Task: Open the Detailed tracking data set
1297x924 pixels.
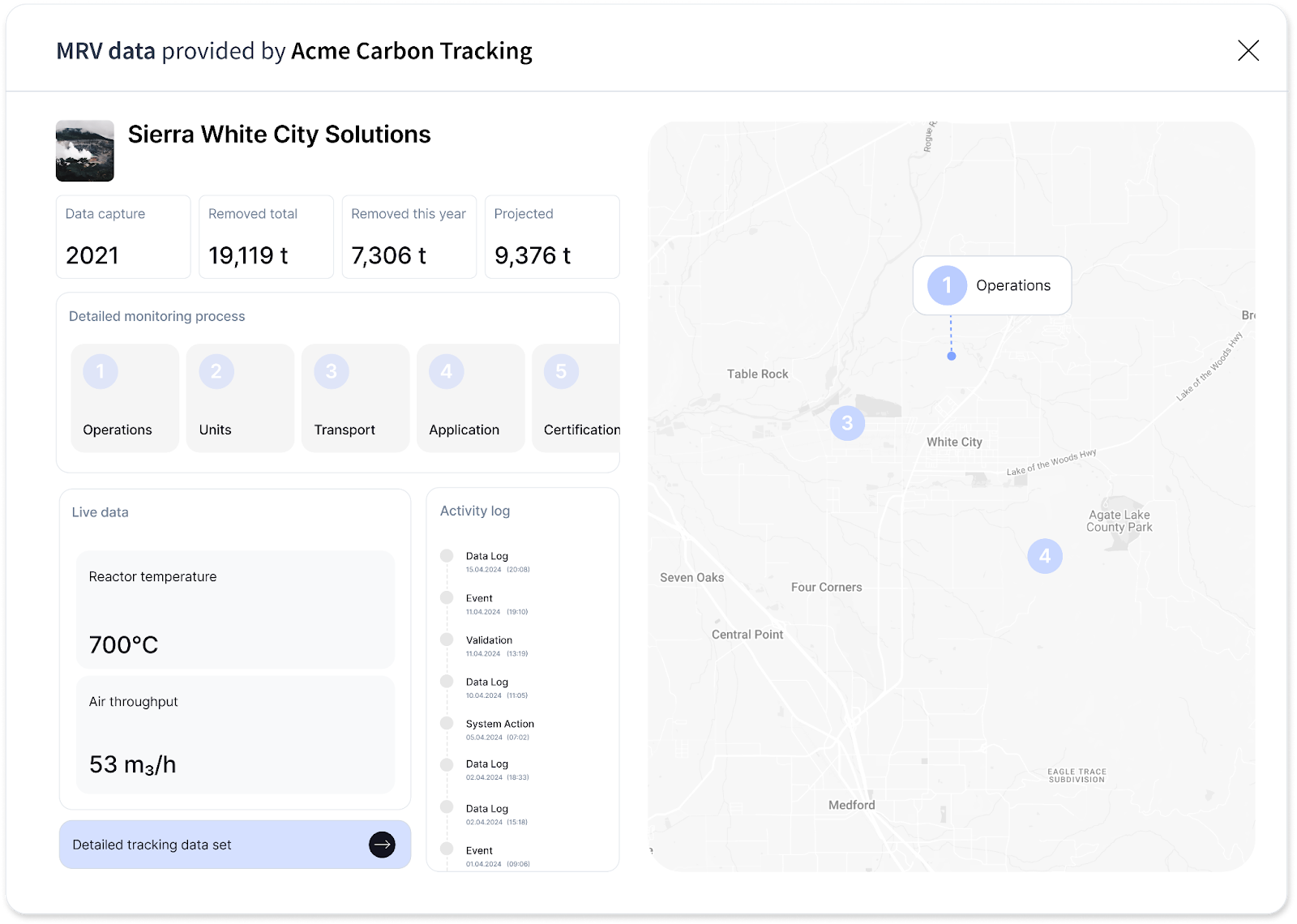Action: [x=235, y=845]
